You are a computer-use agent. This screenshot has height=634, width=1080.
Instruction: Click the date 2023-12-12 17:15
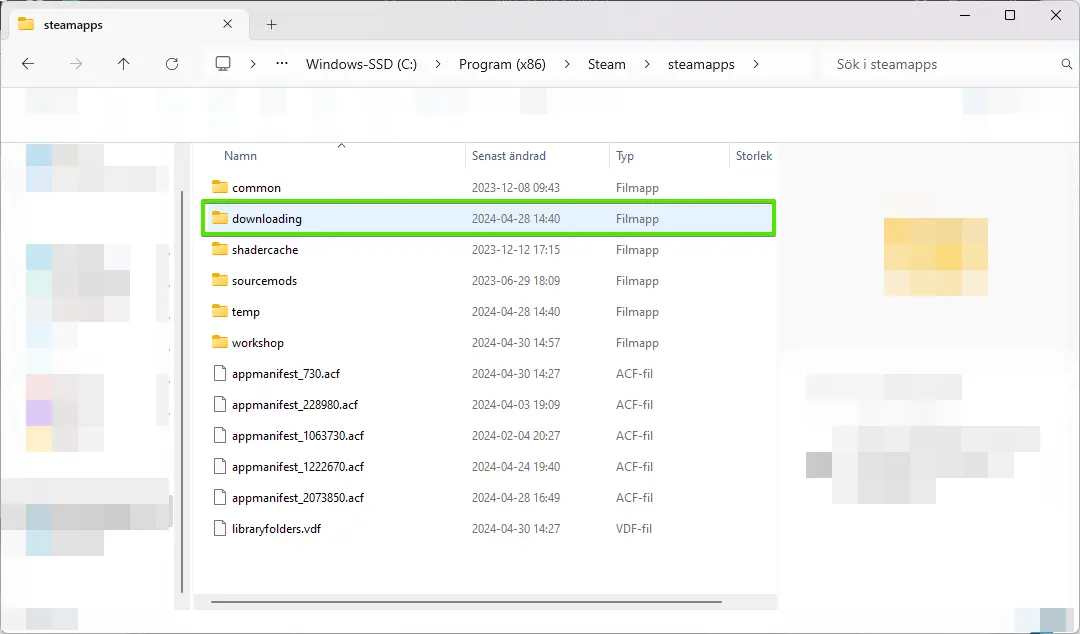tap(516, 249)
